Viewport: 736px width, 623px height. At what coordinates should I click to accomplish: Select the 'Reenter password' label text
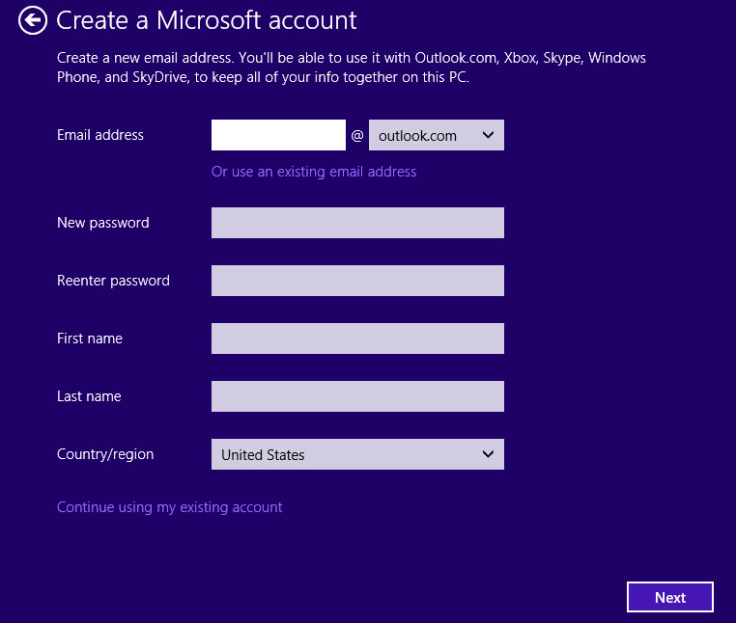(113, 281)
